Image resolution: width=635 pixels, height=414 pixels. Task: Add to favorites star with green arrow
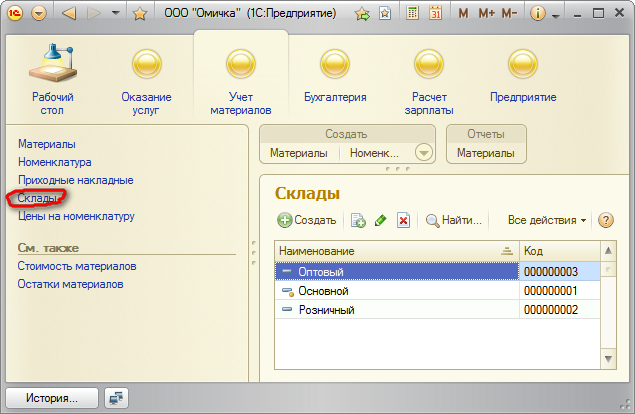(362, 14)
